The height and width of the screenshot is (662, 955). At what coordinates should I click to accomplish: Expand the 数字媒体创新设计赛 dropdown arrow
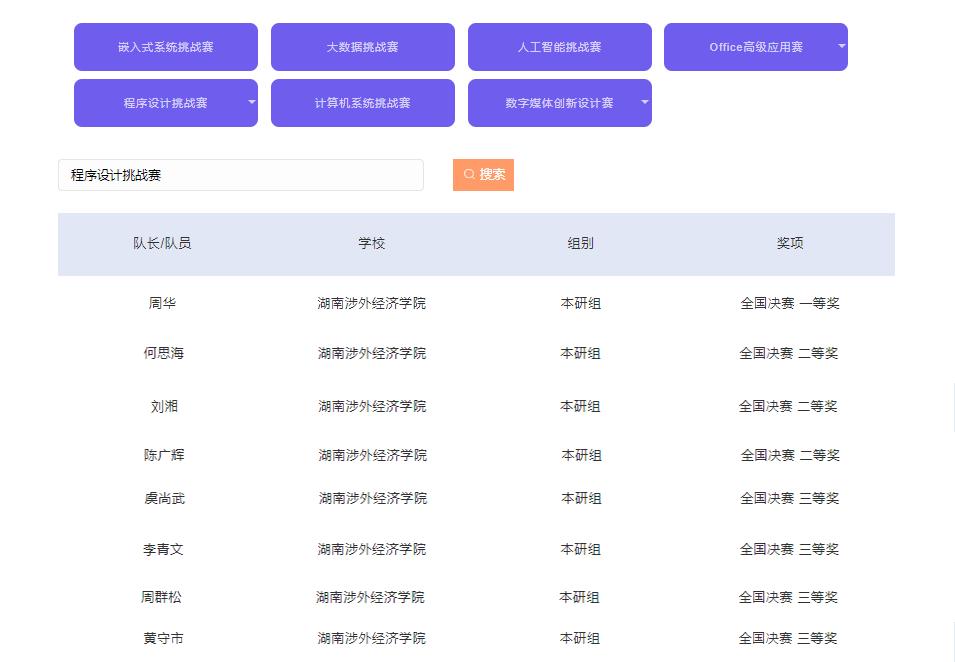pyautogui.click(x=645, y=102)
